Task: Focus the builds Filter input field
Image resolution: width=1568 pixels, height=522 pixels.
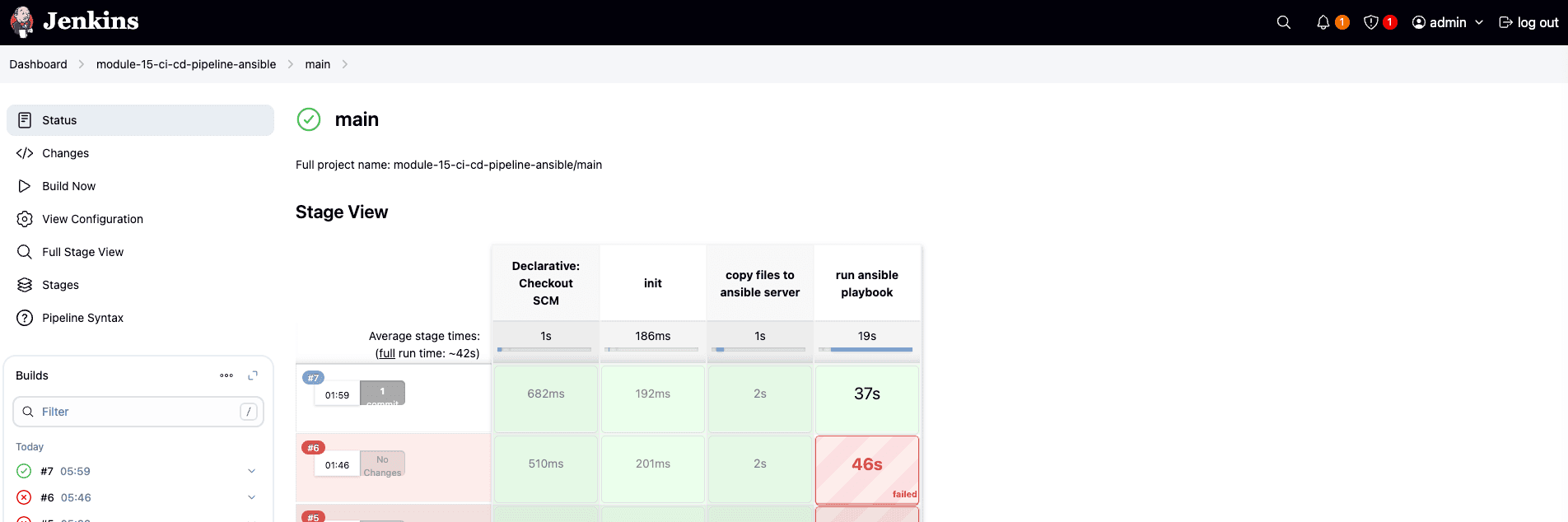Action: coord(138,412)
